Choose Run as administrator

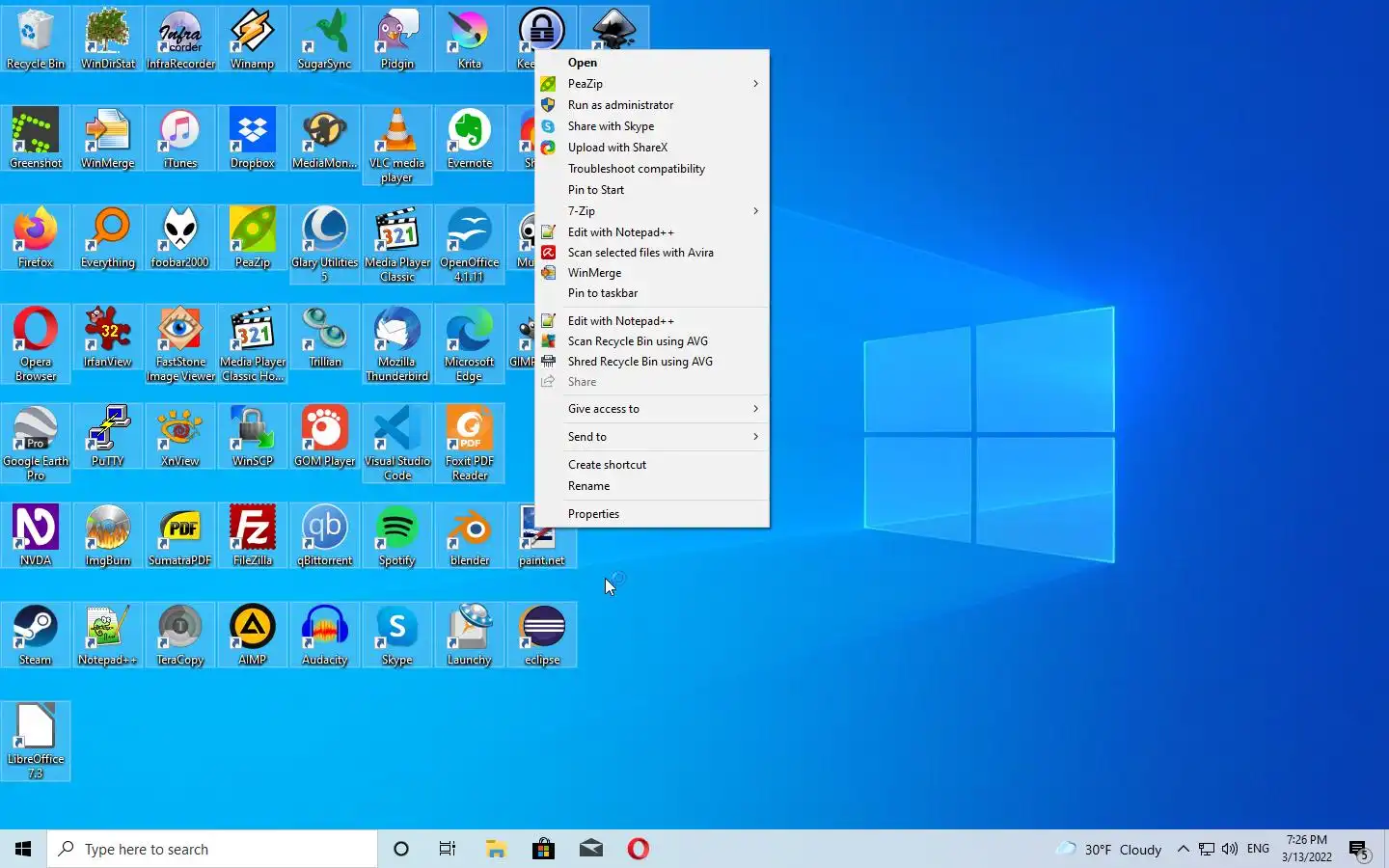652,105
